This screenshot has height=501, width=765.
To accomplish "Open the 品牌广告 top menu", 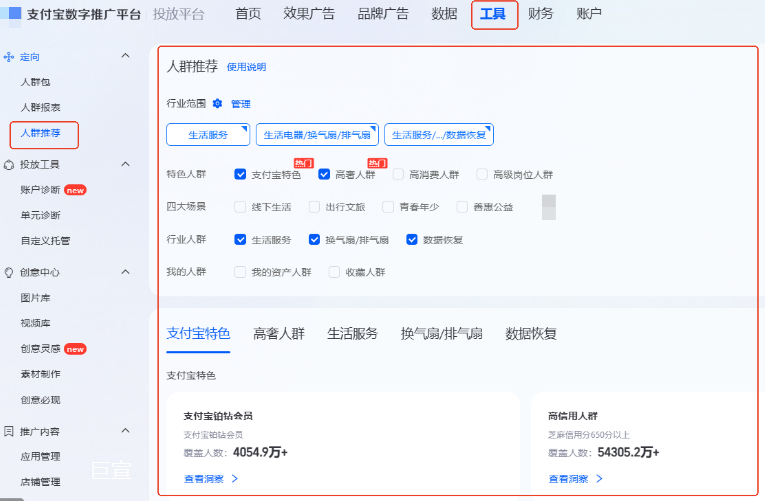I will point(383,14).
